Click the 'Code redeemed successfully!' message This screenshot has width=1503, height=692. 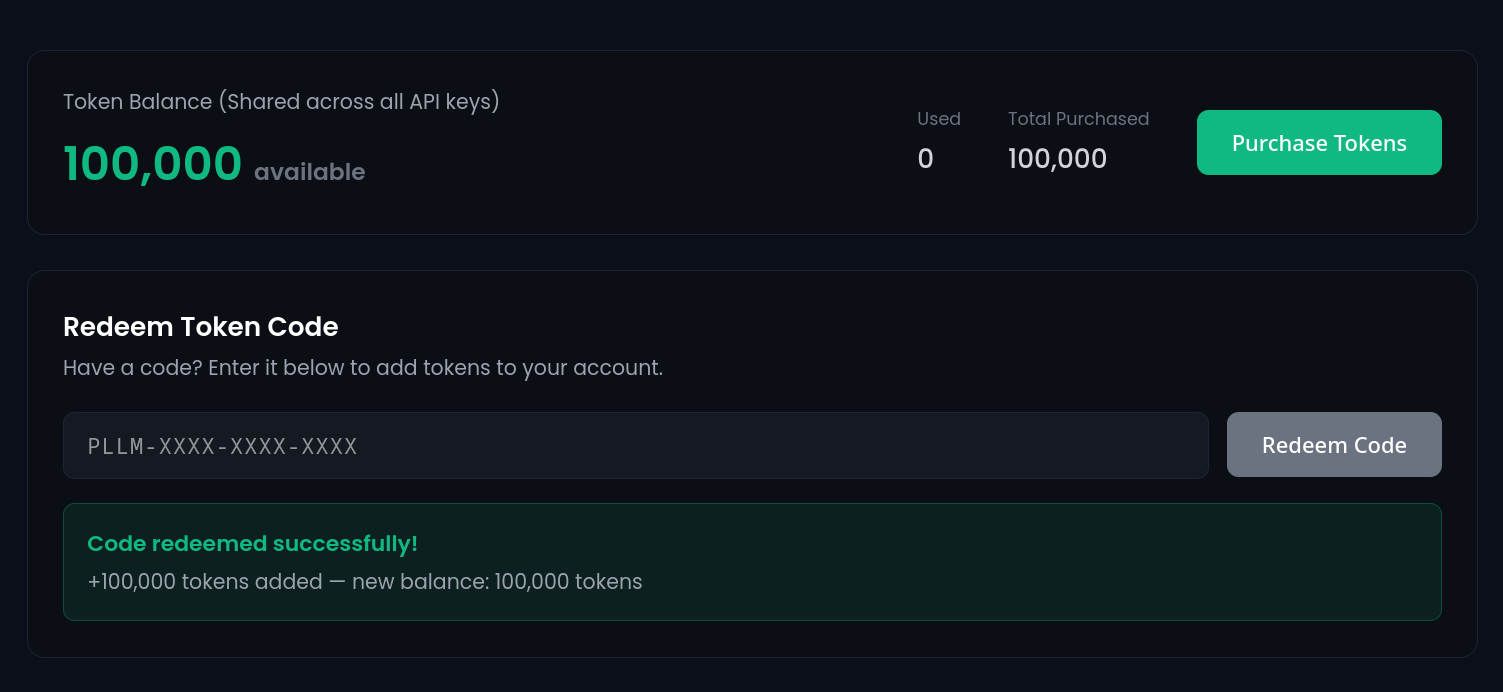(252, 544)
